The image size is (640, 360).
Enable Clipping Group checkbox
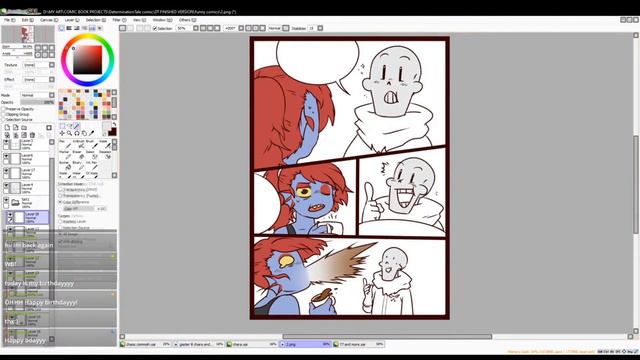point(3,114)
